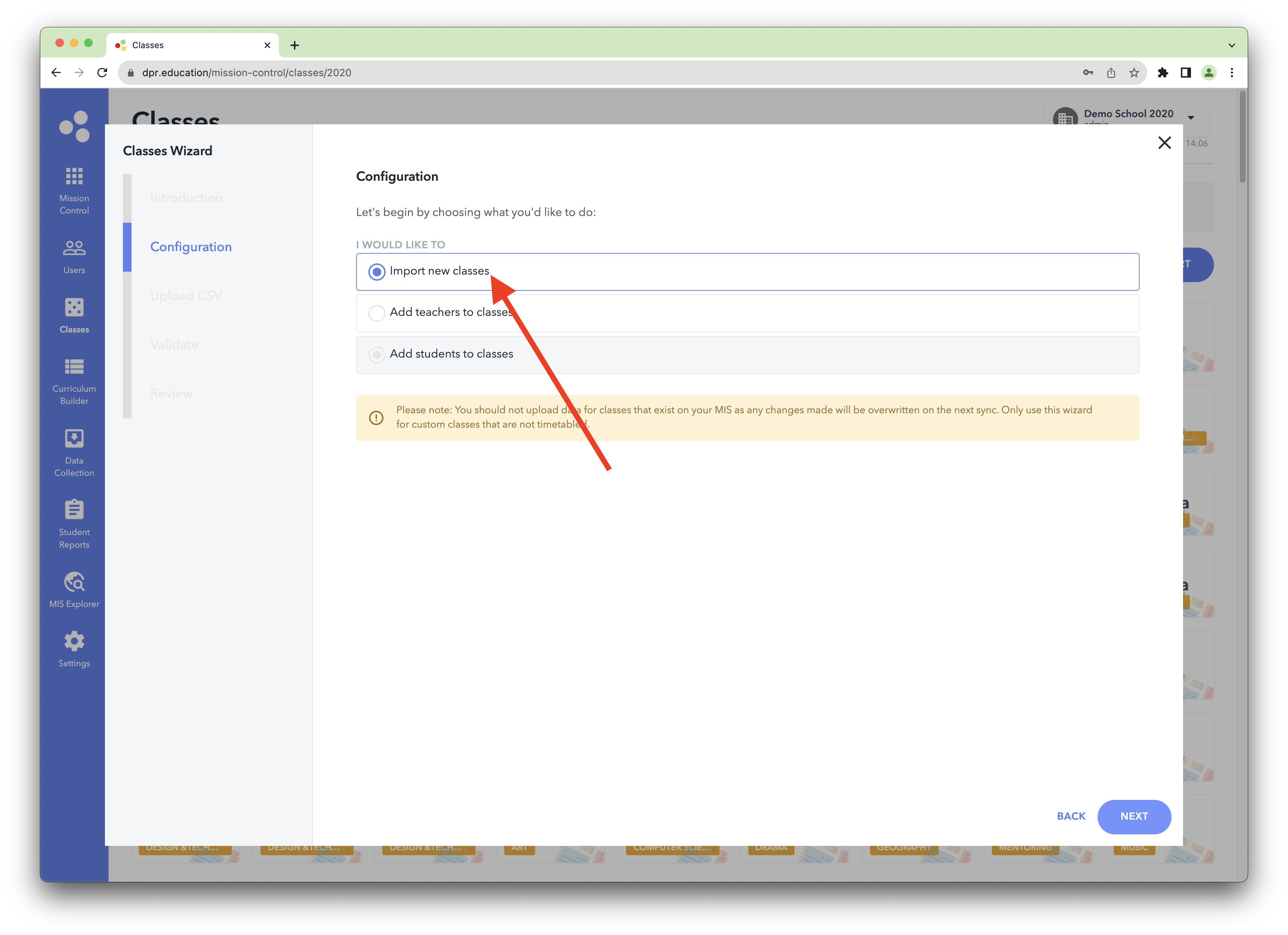Select Add students to classes option
Image resolution: width=1288 pixels, height=935 pixels.
tap(377, 355)
